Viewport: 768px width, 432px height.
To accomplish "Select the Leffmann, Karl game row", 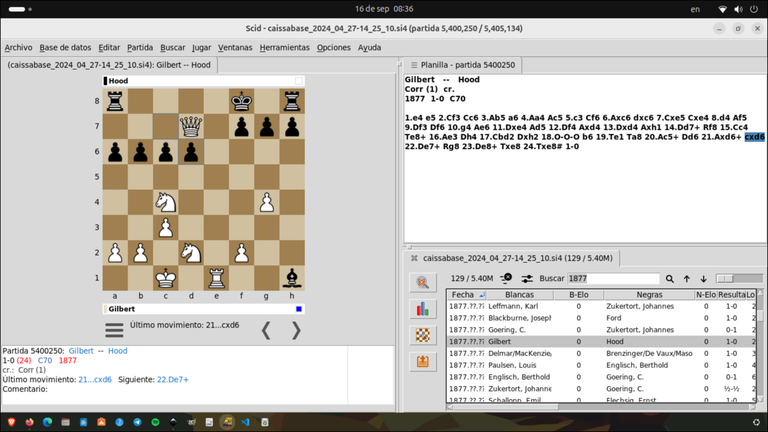I will tap(601, 306).
